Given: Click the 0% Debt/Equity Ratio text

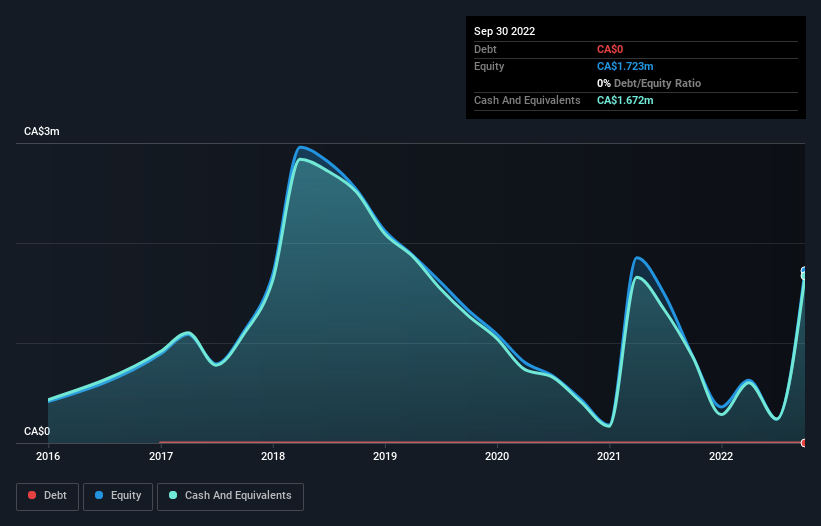Looking at the screenshot, I should pyautogui.click(x=649, y=83).
